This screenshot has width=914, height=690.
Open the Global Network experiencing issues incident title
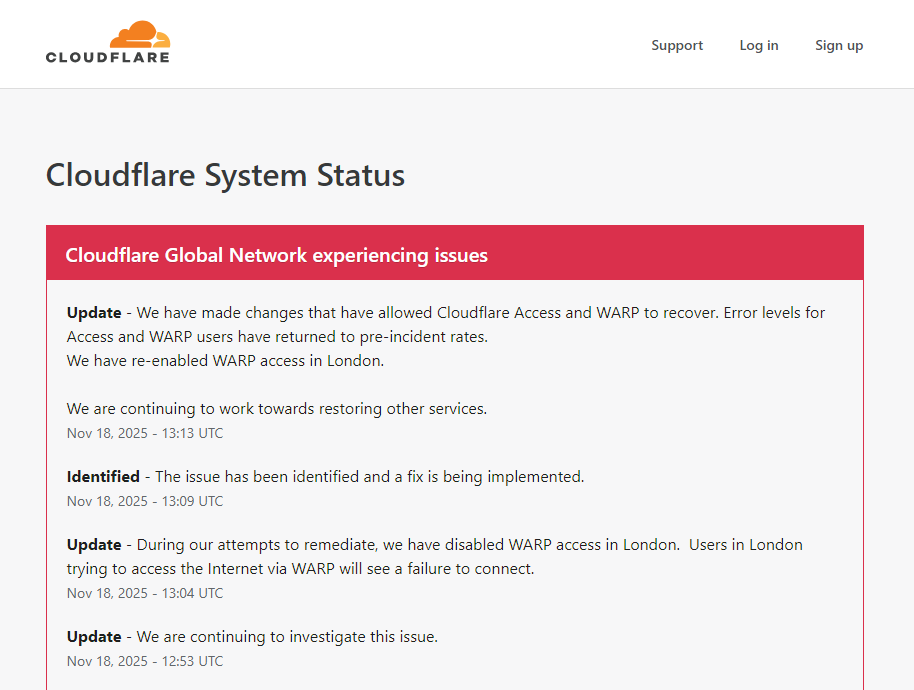(276, 255)
